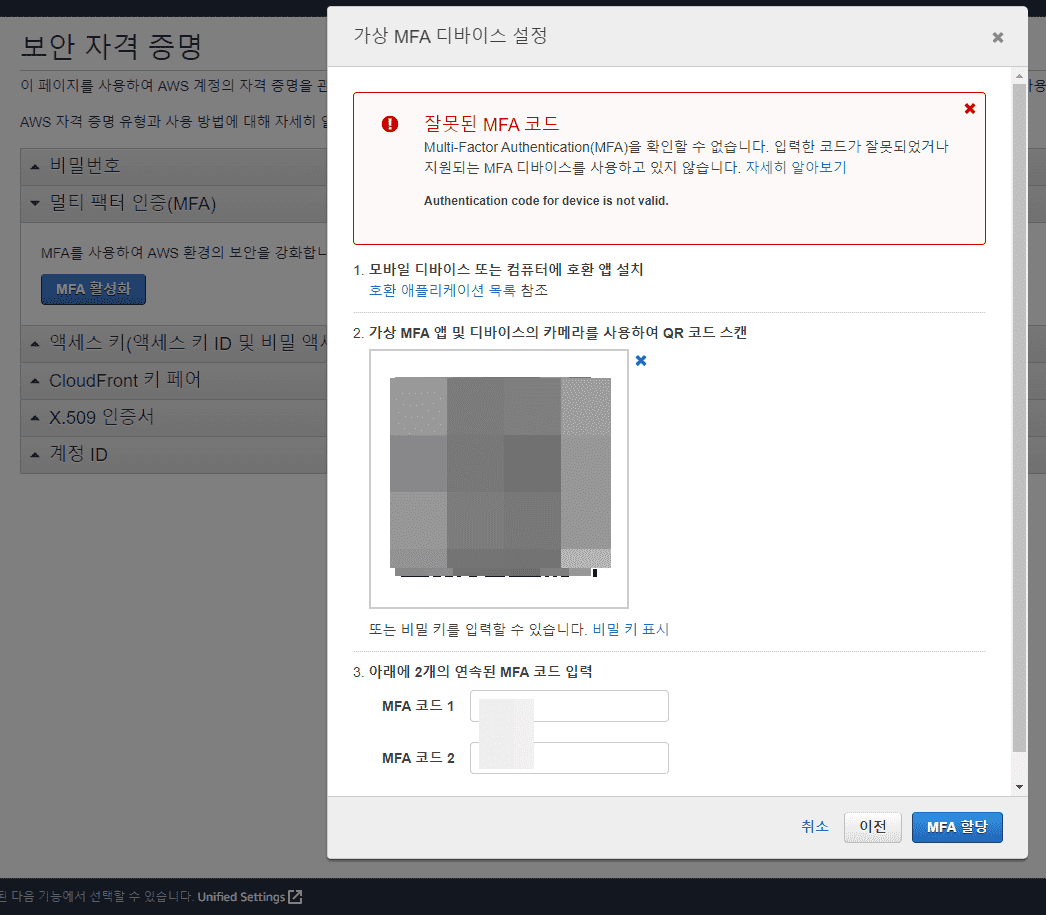Go back with the 이전 button
1046x915 pixels.
click(x=873, y=827)
